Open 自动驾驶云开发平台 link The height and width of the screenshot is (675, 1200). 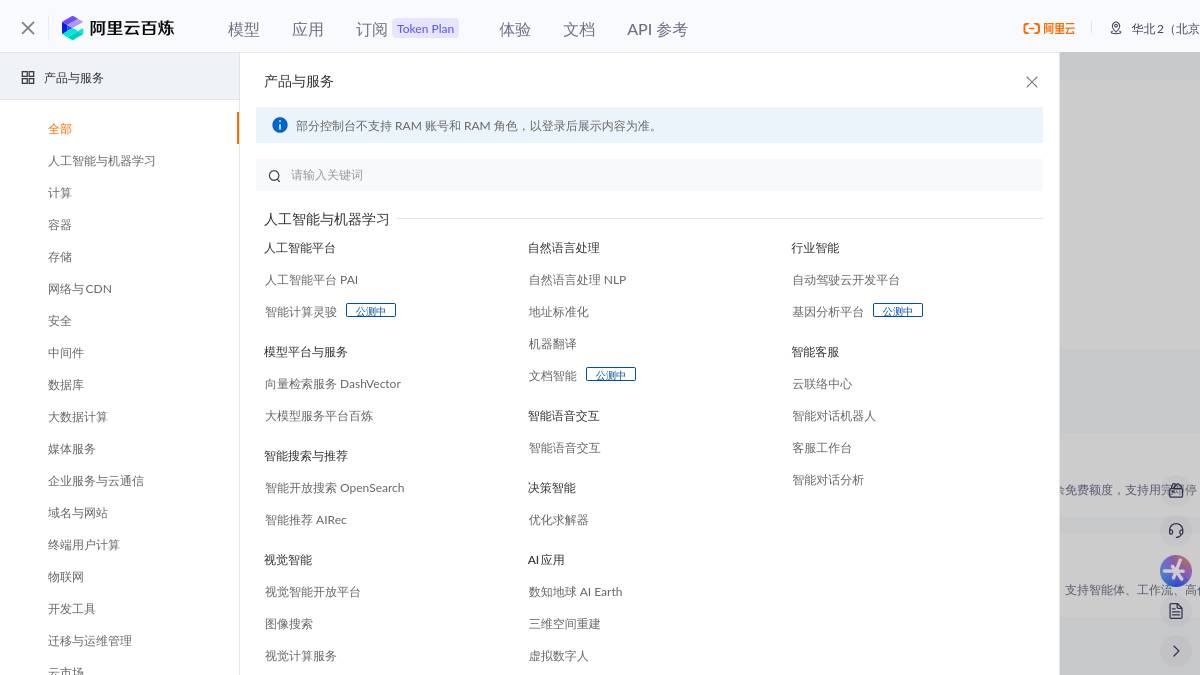[x=846, y=280]
